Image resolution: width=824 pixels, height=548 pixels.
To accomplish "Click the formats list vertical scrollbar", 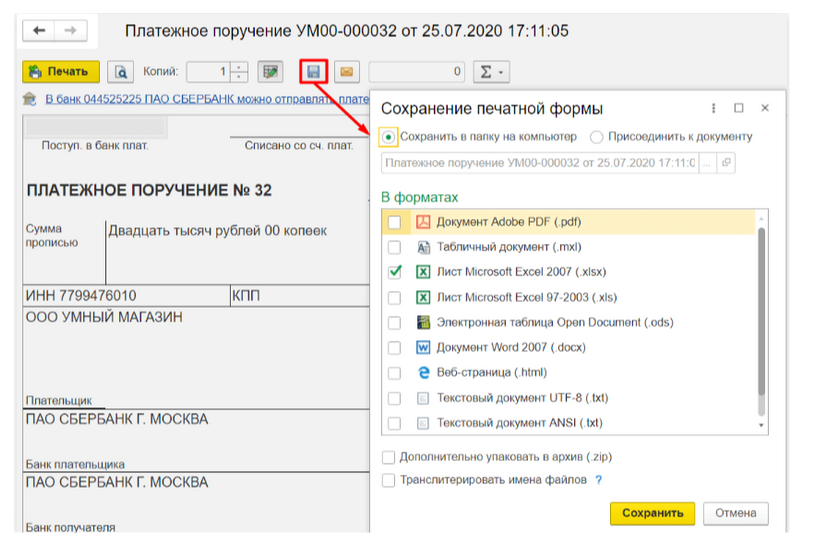I will pyautogui.click(x=761, y=310).
